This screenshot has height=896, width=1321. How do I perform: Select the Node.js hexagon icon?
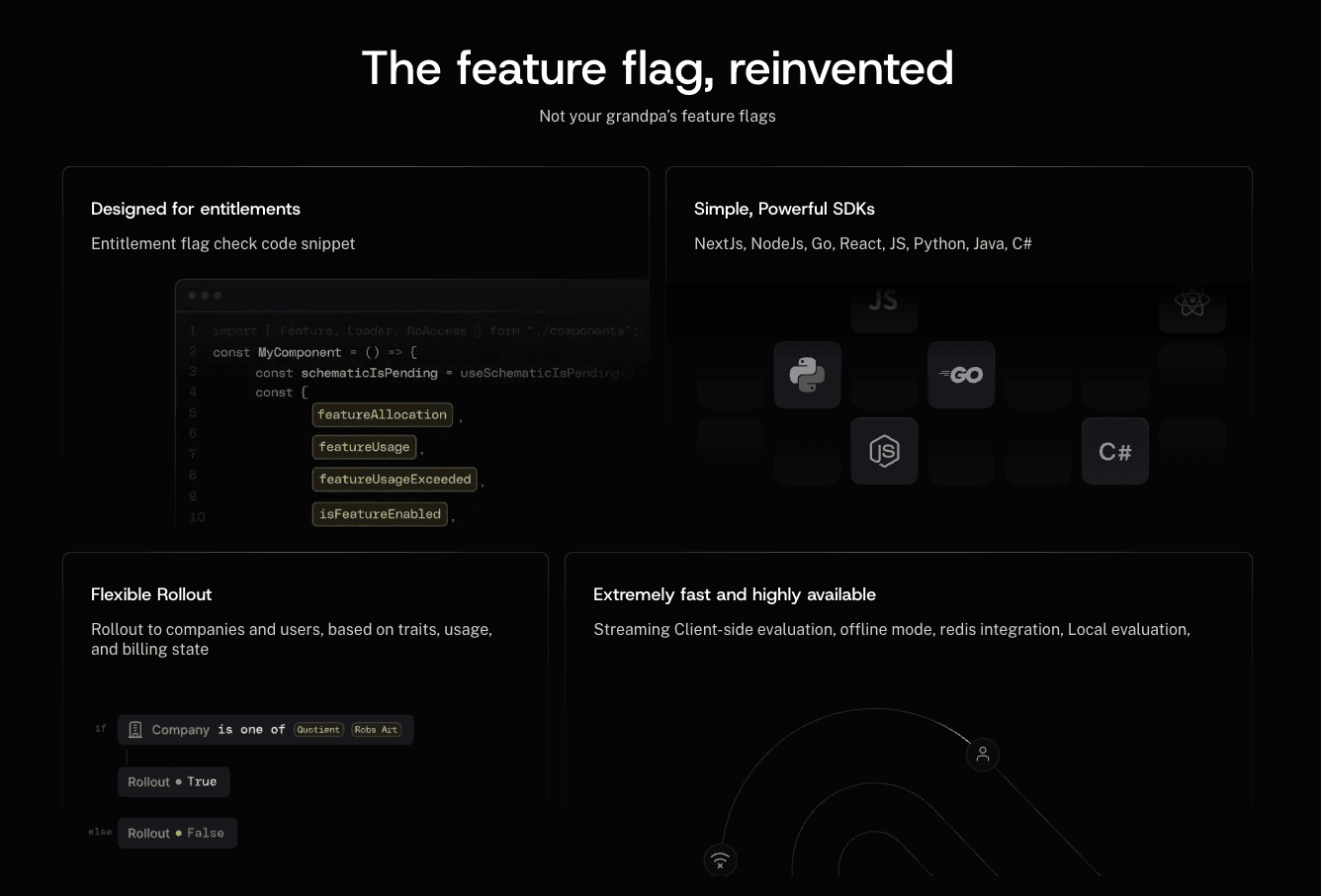coord(884,452)
